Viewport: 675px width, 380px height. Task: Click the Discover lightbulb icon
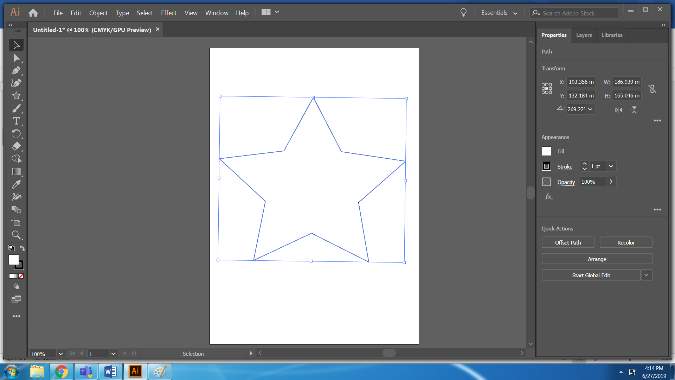tap(463, 12)
